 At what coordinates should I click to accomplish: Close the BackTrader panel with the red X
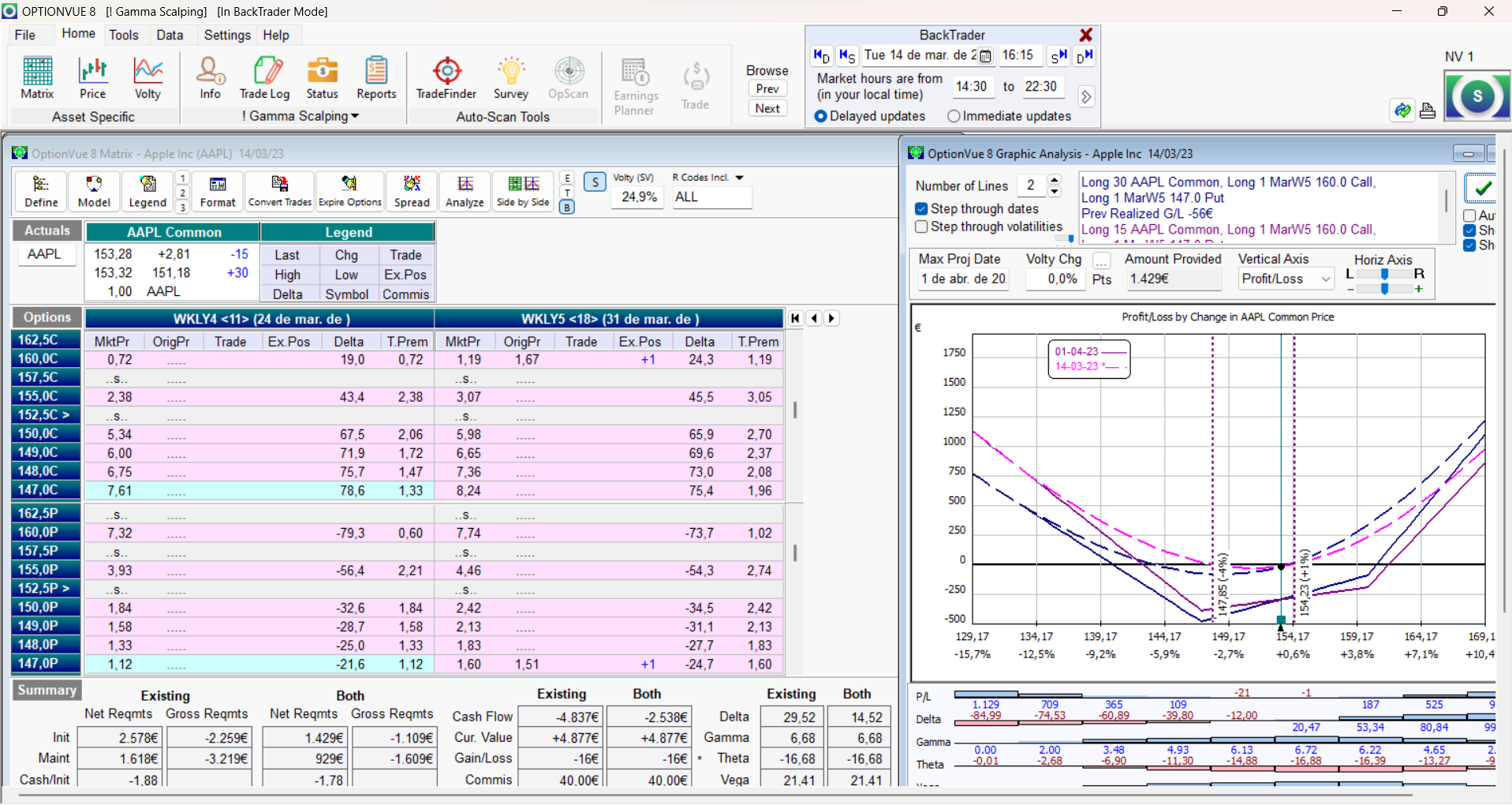1086,35
